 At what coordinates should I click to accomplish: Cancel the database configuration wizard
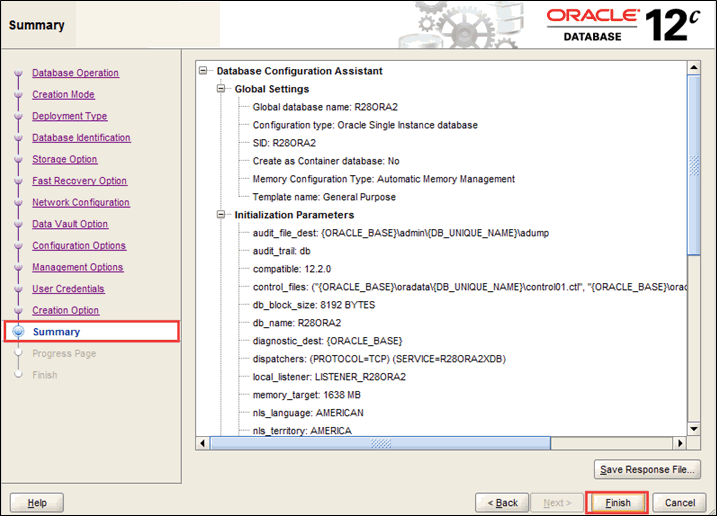point(679,502)
